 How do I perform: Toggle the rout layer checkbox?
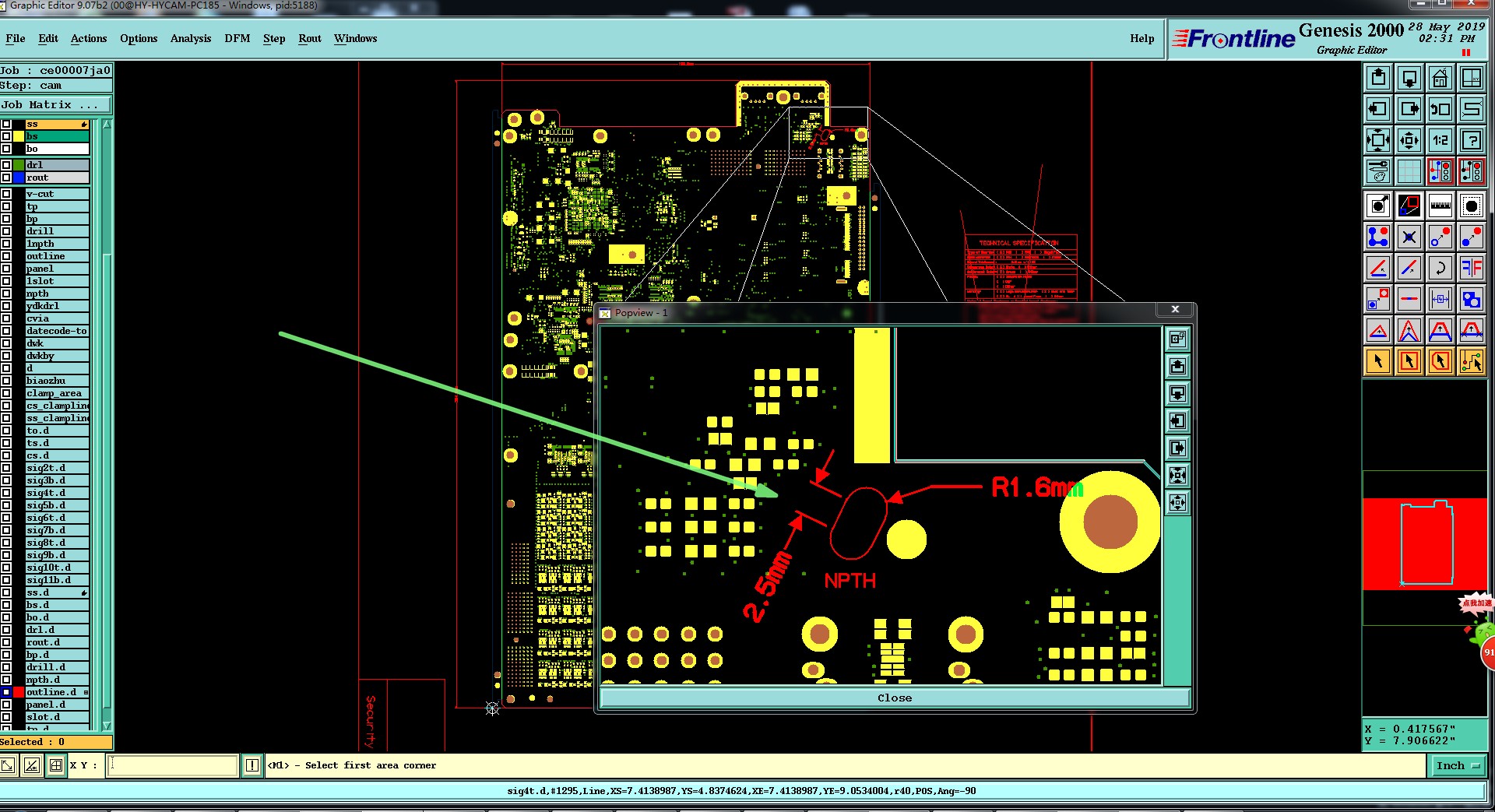pyautogui.click(x=6, y=178)
